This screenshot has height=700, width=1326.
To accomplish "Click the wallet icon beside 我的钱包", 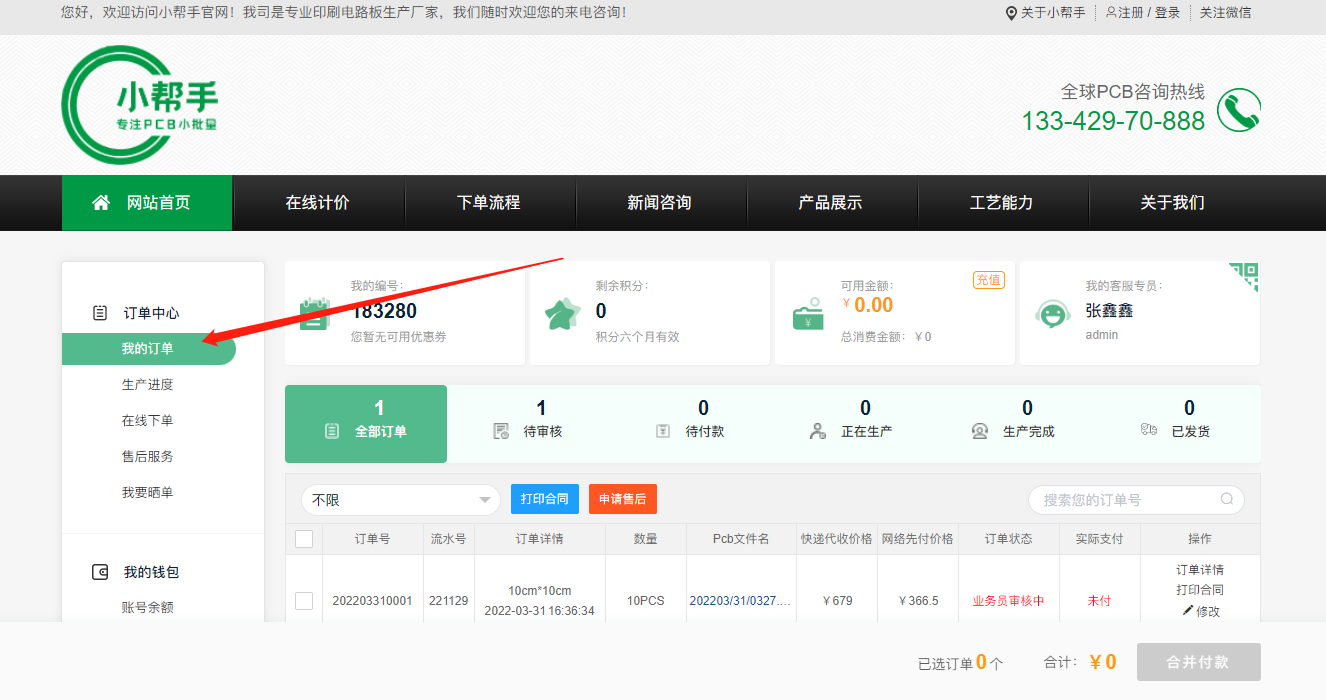I will coord(99,572).
